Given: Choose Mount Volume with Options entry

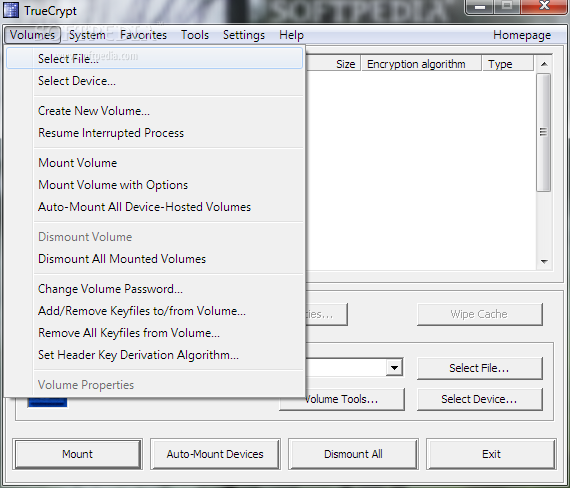Looking at the screenshot, I should [x=154, y=185].
